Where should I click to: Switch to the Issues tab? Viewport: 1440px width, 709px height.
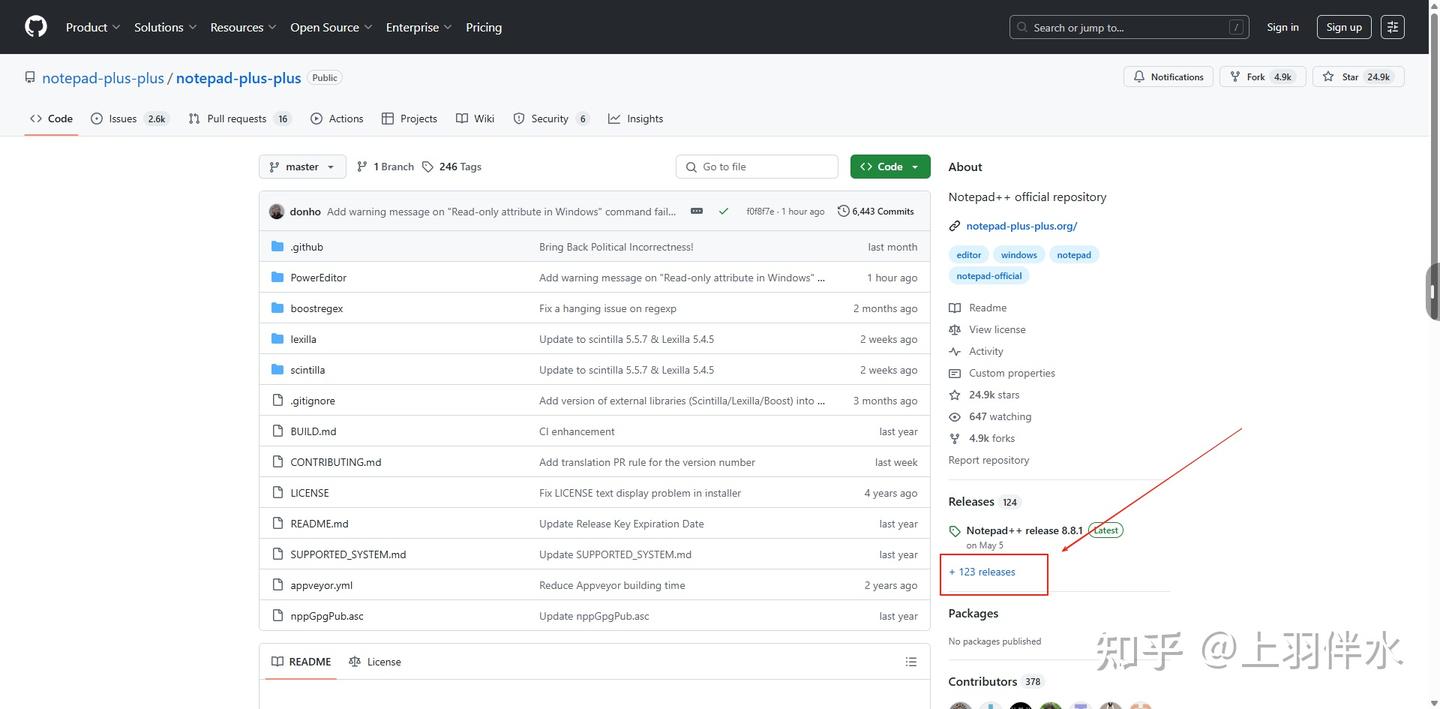[123, 119]
